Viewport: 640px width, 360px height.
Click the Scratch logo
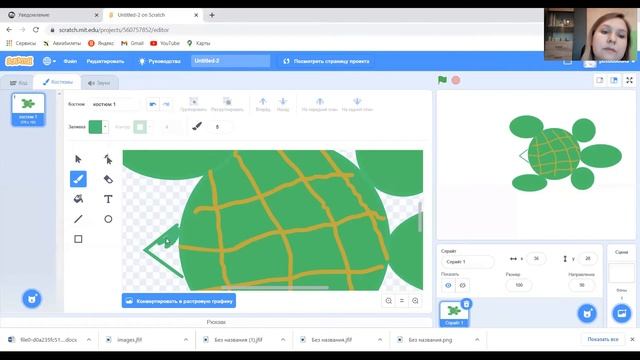point(19,61)
